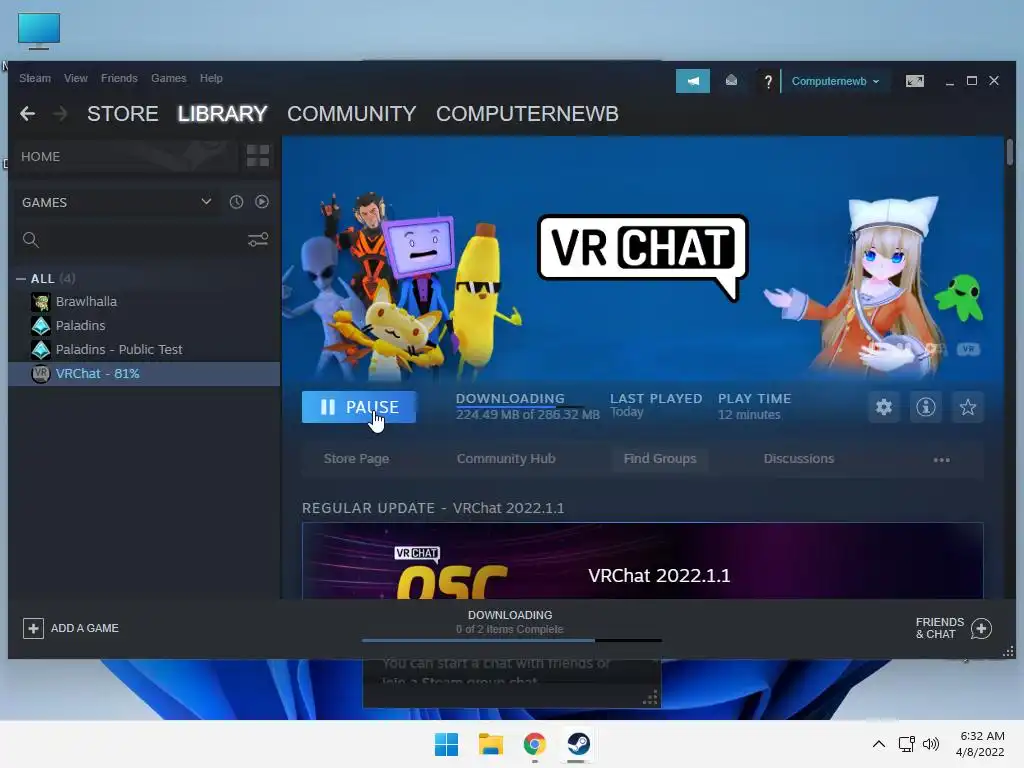The height and width of the screenshot is (768, 1024).
Task: Open the Community tab
Action: tap(351, 114)
